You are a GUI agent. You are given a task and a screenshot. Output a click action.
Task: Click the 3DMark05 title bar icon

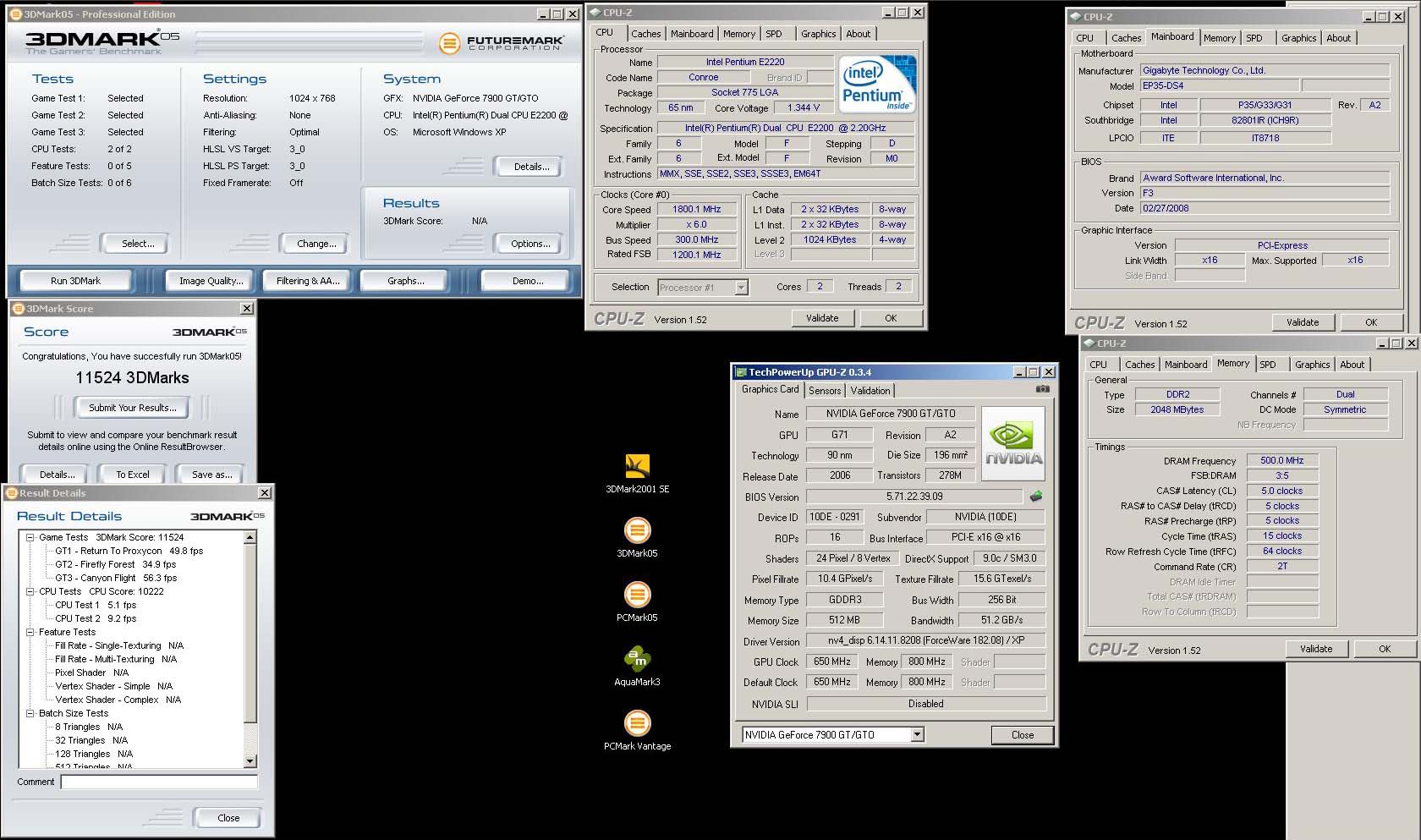[x=16, y=14]
